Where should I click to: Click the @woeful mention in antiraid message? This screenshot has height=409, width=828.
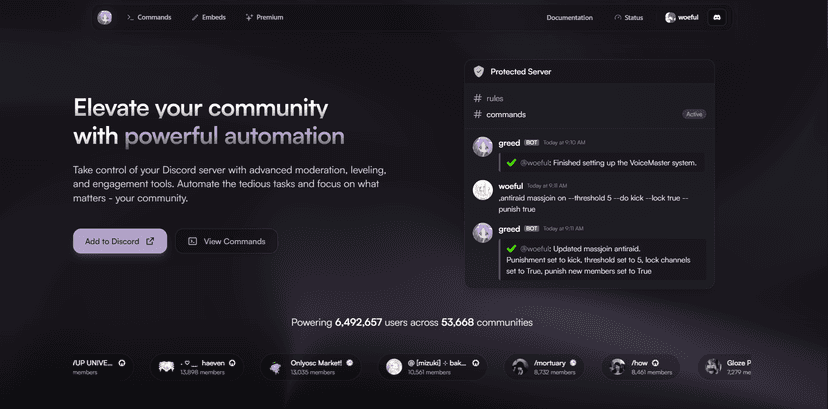pyautogui.click(x=533, y=249)
